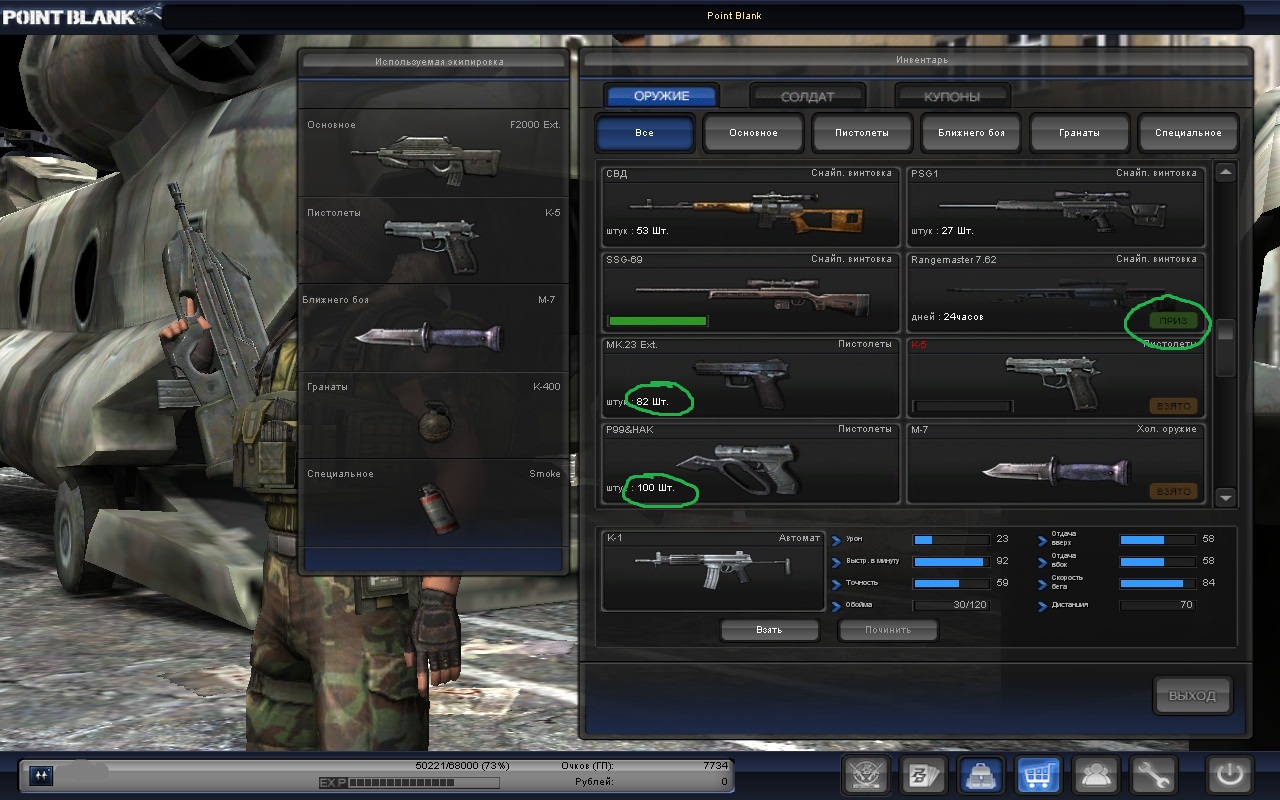Filter inventory by Специальное
The height and width of the screenshot is (800, 1280).
pos(1188,133)
